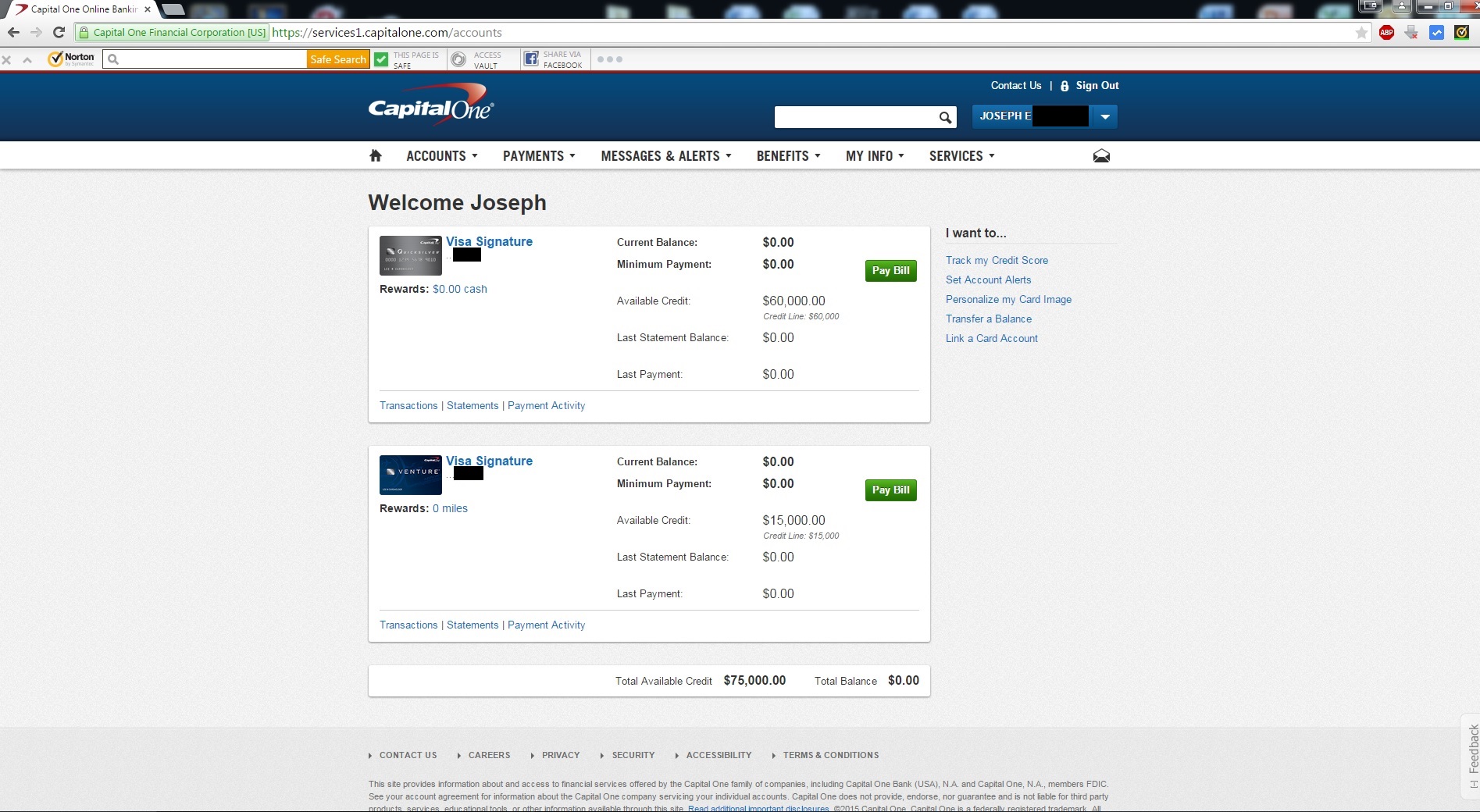
Task: Open the MESSAGES & ALERTS menu
Action: click(666, 156)
